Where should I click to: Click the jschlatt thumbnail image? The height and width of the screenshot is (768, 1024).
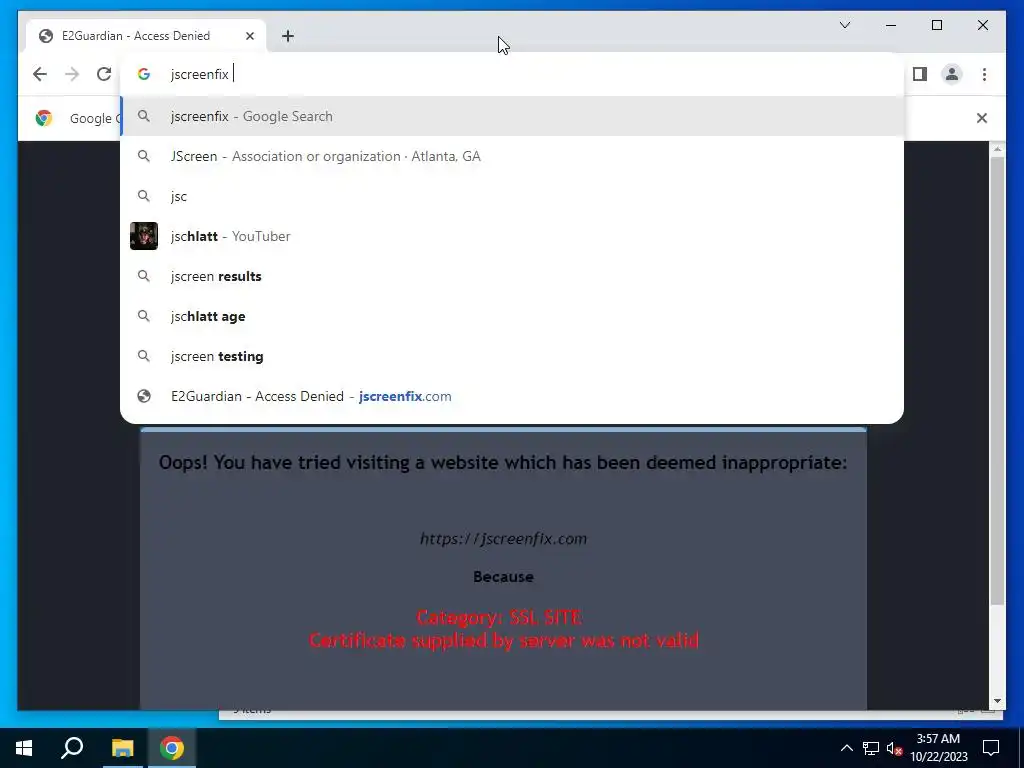[144, 236]
